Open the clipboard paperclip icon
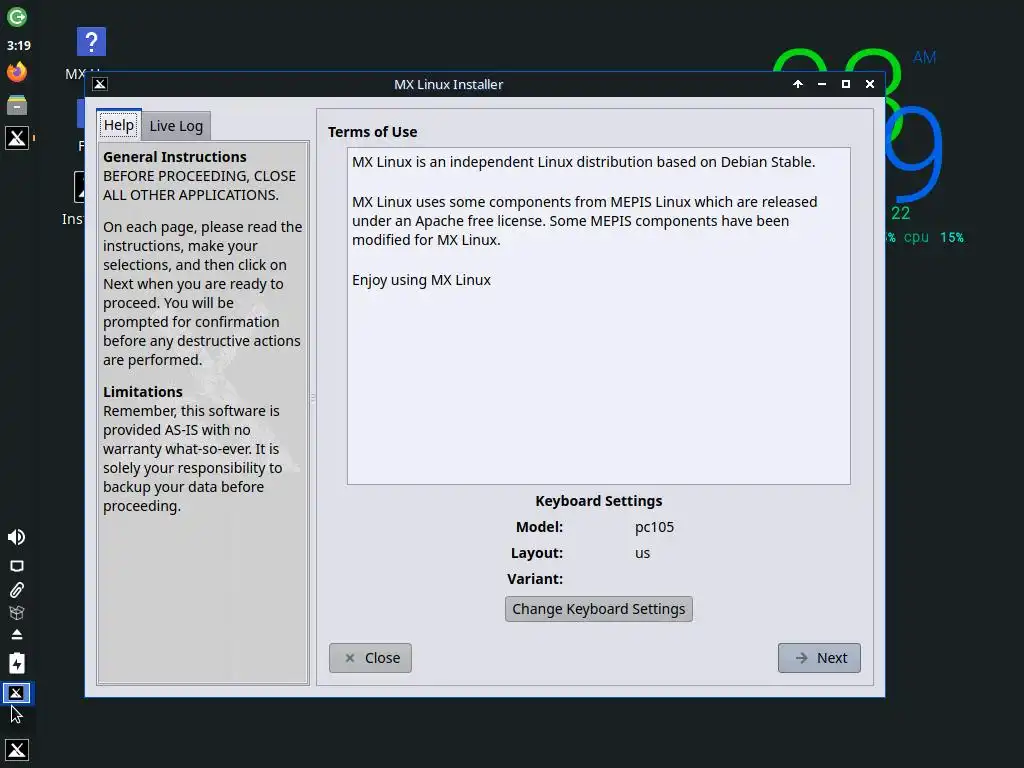The height and width of the screenshot is (768, 1024). [x=17, y=590]
